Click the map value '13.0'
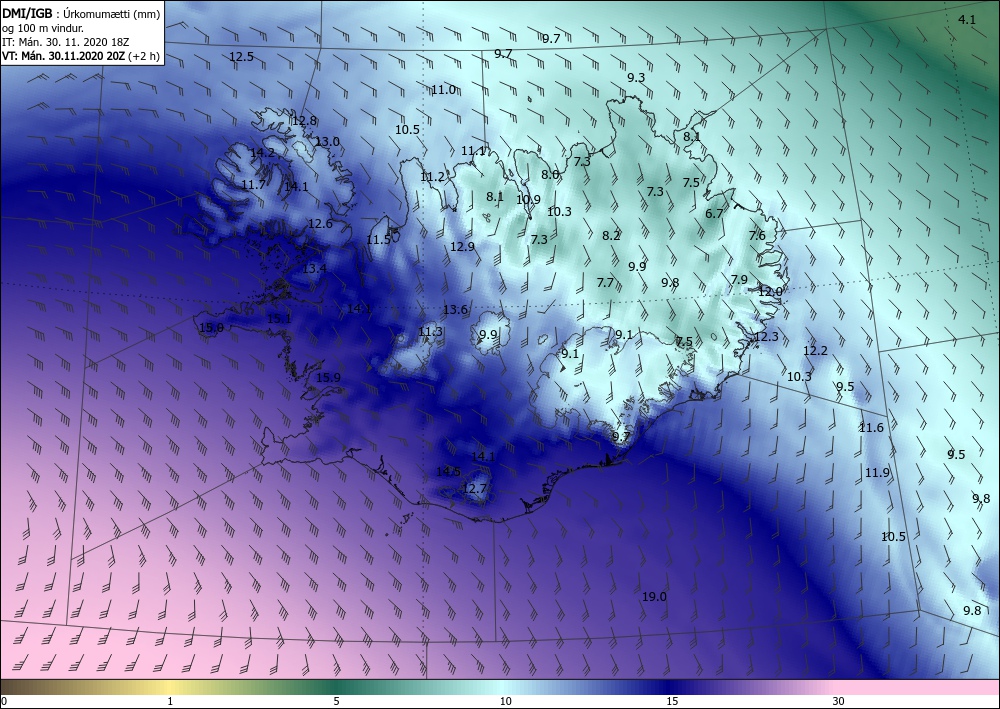This screenshot has width=1000, height=709. pyautogui.click(x=327, y=142)
